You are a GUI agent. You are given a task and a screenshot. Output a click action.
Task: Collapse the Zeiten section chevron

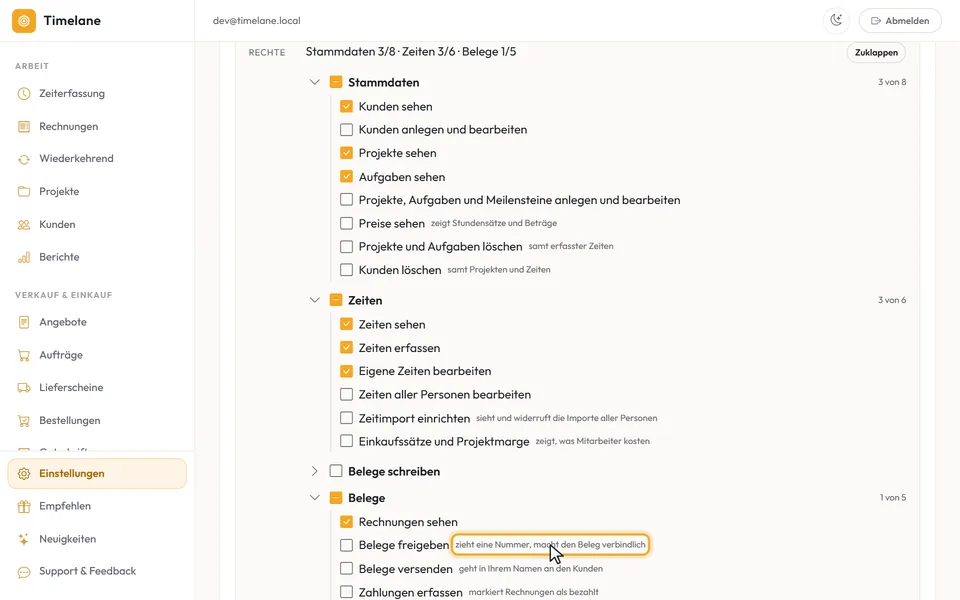315,300
